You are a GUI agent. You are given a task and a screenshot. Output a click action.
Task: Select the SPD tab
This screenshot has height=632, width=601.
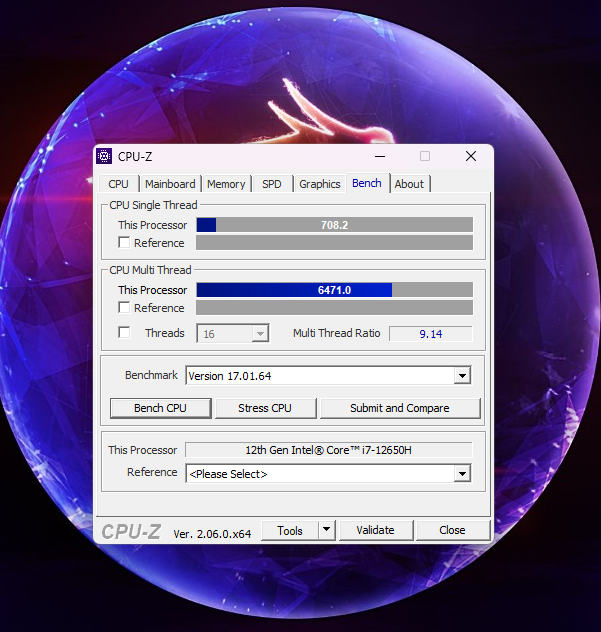(272, 184)
